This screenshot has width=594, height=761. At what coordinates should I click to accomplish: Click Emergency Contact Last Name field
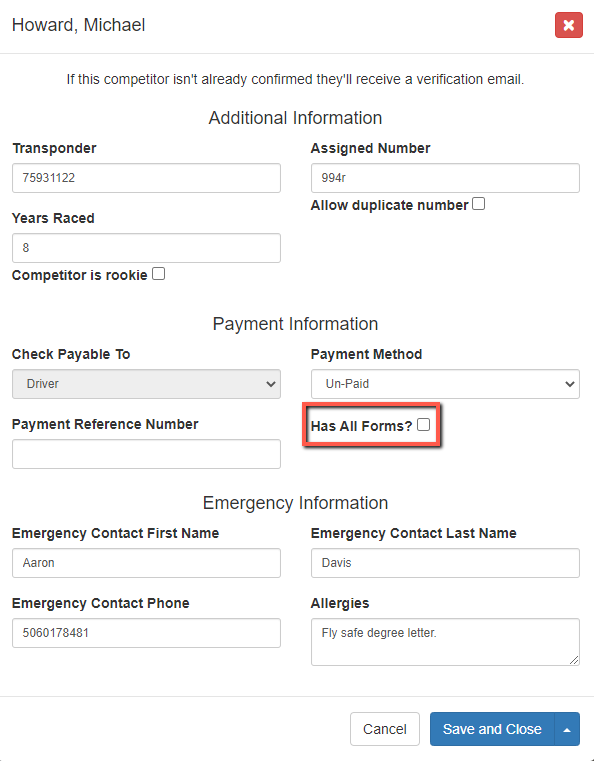445,563
